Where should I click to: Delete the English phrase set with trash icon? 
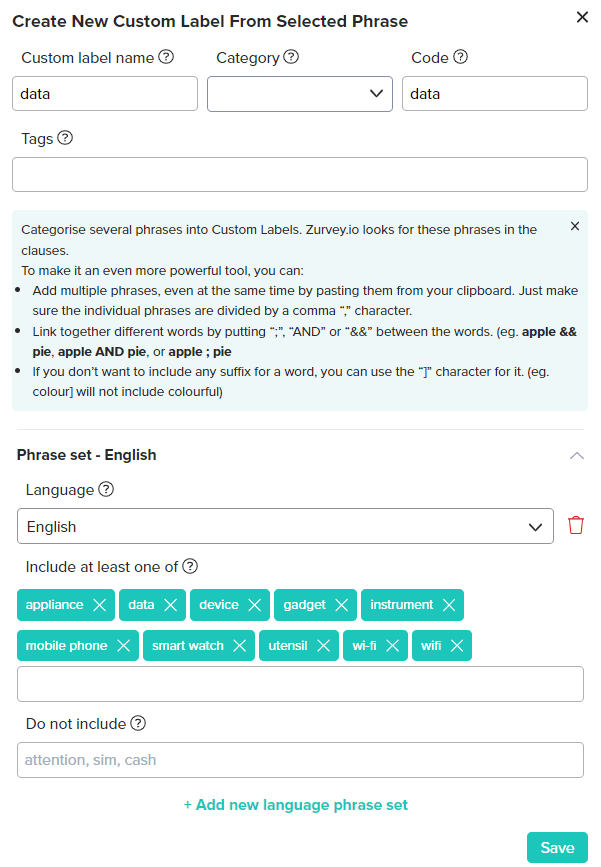pyautogui.click(x=576, y=526)
